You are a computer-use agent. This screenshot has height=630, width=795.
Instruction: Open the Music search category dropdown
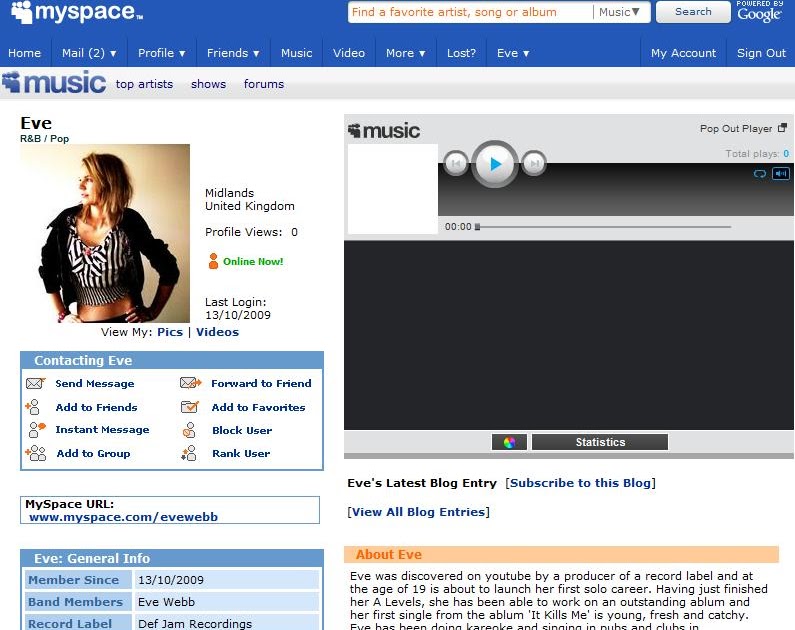(620, 12)
